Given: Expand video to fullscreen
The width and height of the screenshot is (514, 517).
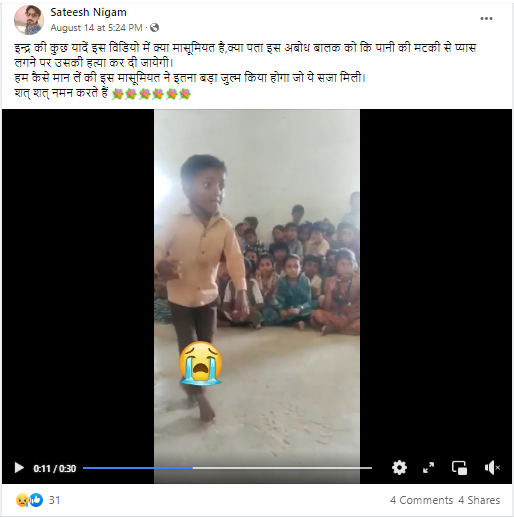Looking at the screenshot, I should (x=428, y=468).
